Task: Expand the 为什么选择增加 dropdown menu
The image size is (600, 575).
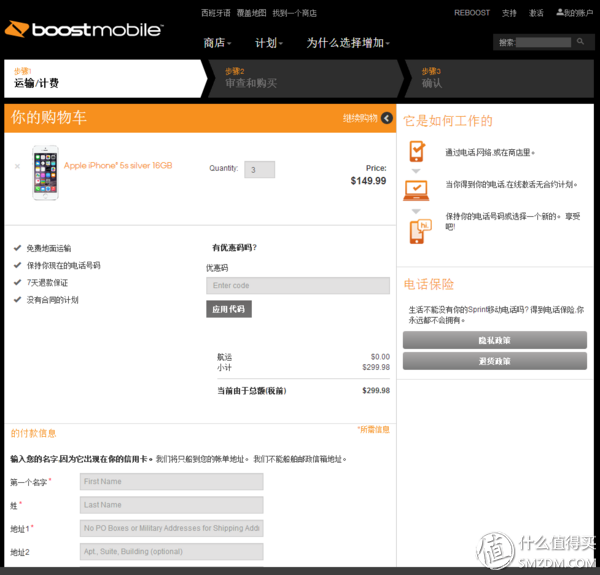Action: tap(348, 43)
